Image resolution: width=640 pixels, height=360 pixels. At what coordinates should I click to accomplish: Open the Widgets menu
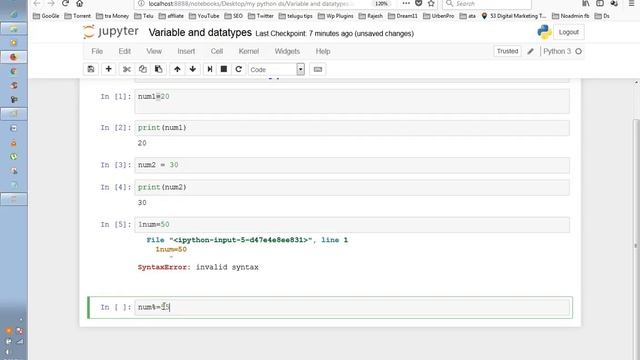287,51
